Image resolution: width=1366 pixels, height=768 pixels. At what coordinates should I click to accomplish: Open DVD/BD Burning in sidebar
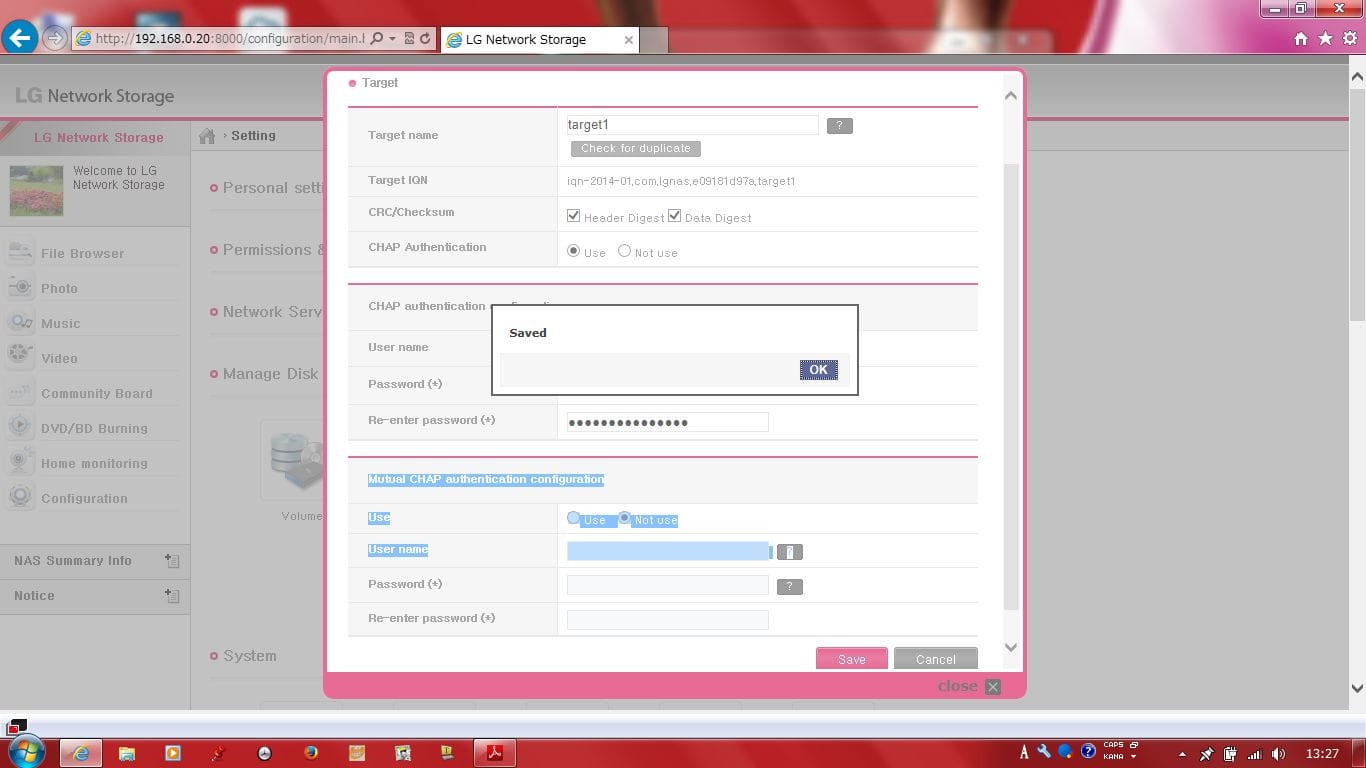[x=94, y=429]
